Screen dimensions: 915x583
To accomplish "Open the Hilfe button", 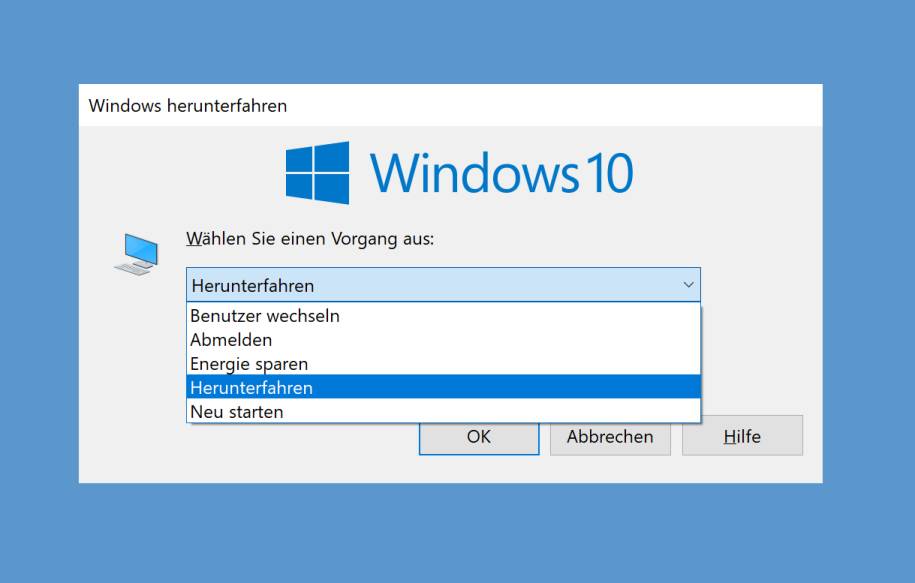I will [x=742, y=437].
